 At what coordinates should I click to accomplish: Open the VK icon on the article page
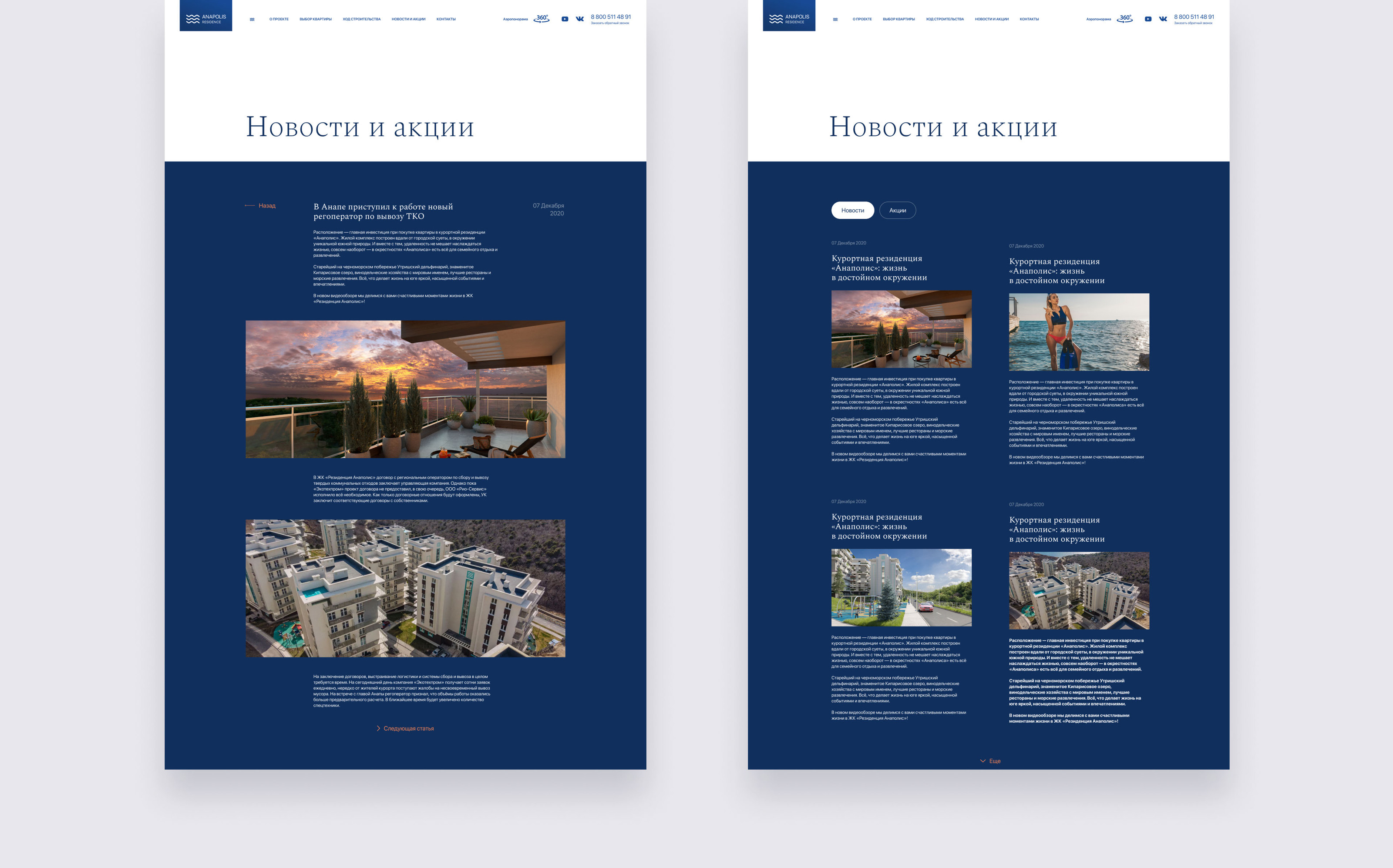(580, 19)
